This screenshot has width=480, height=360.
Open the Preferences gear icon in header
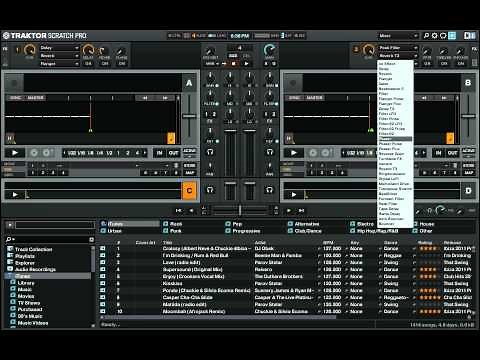[435, 35]
